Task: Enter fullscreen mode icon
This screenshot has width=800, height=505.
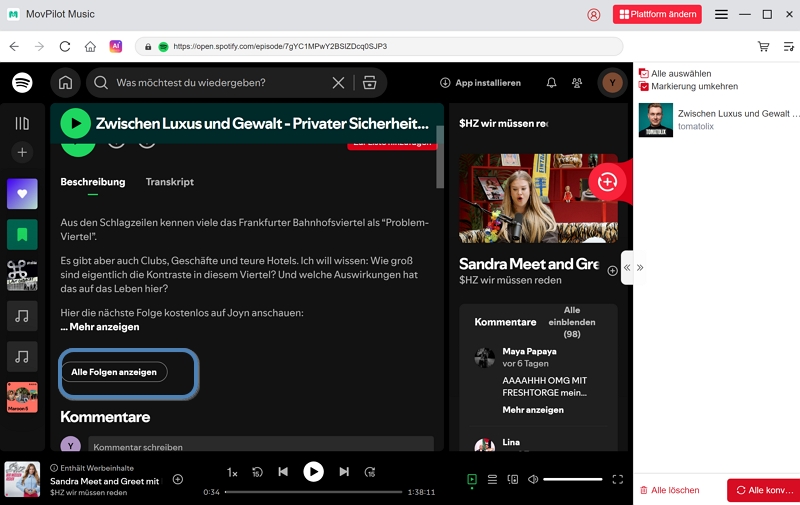Action: click(x=618, y=479)
